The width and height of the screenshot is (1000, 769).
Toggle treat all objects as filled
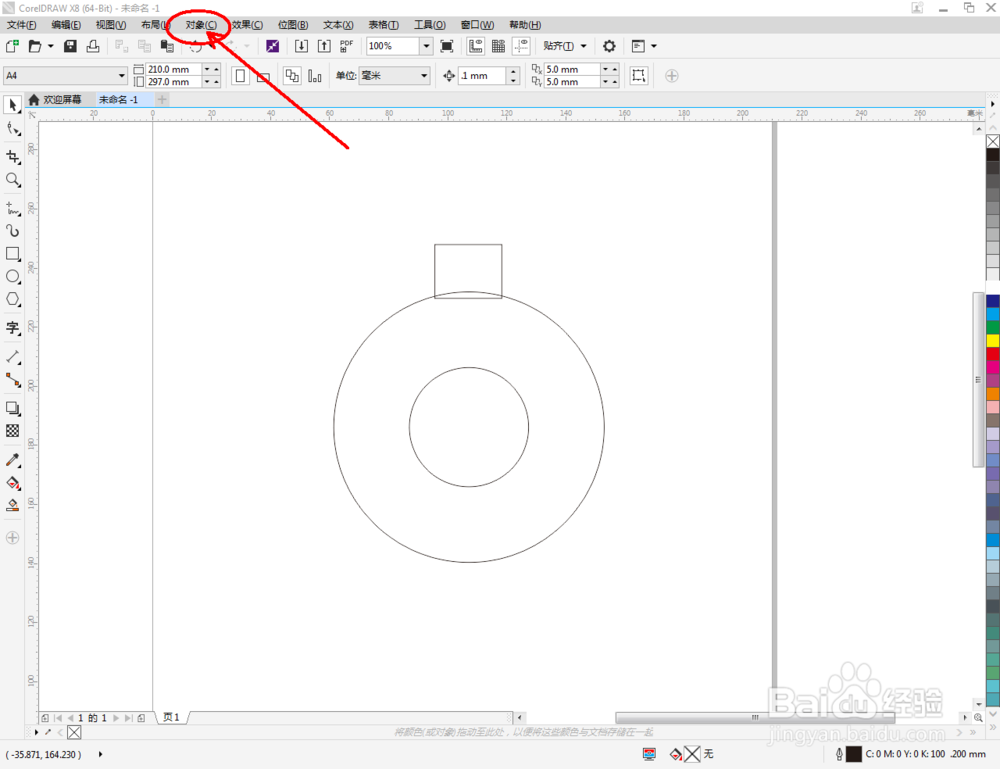(638, 76)
